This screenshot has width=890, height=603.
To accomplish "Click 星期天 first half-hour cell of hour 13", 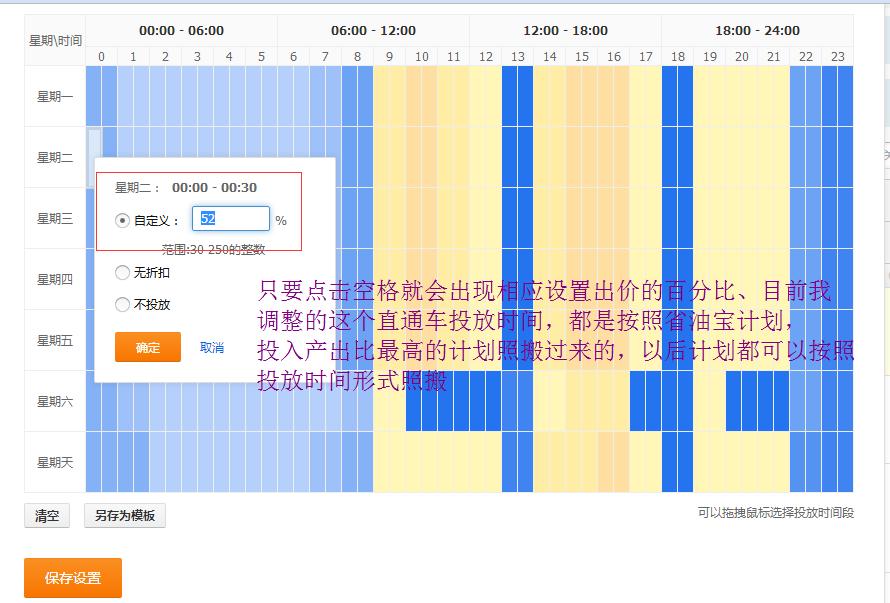I will coord(510,462).
